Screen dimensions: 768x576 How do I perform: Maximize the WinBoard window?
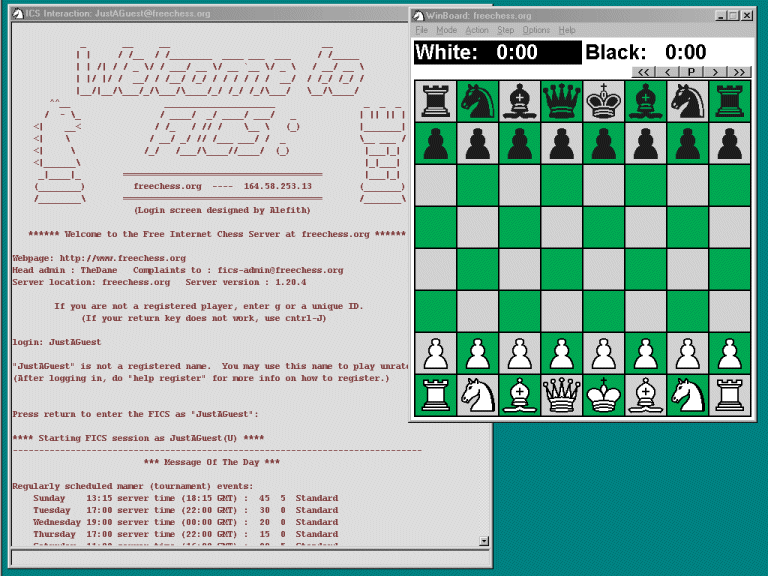point(733,16)
